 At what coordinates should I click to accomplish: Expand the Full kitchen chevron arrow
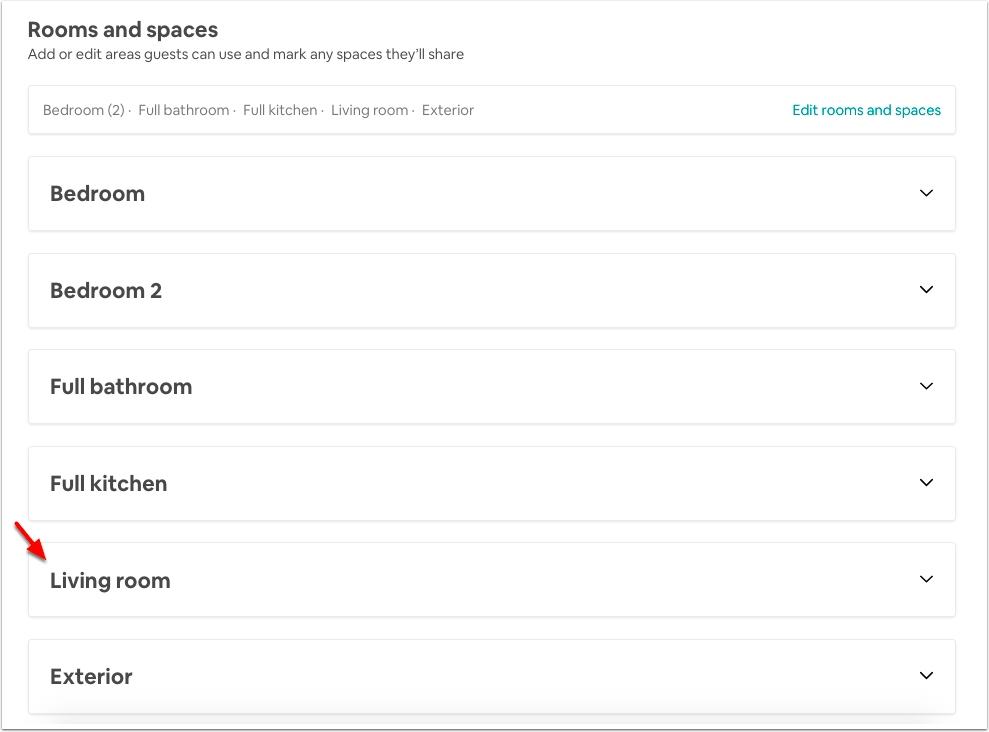click(x=926, y=482)
